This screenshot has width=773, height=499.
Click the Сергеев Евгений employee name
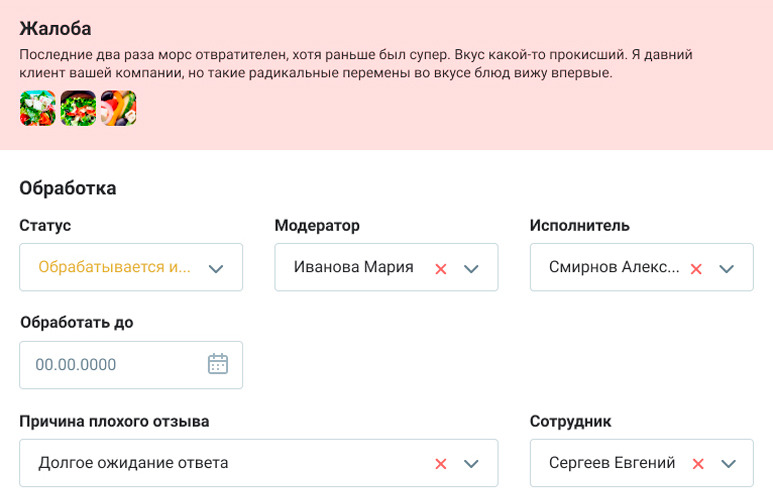tap(612, 463)
